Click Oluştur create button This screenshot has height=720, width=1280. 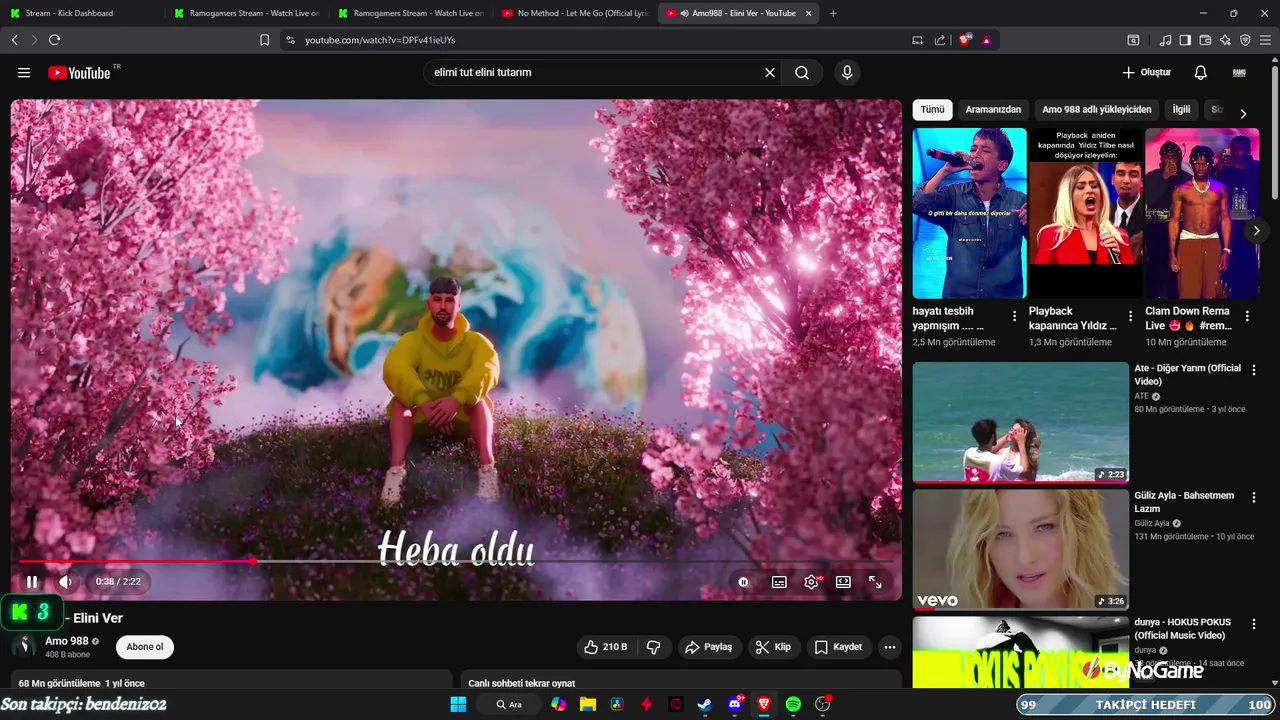pos(1147,73)
